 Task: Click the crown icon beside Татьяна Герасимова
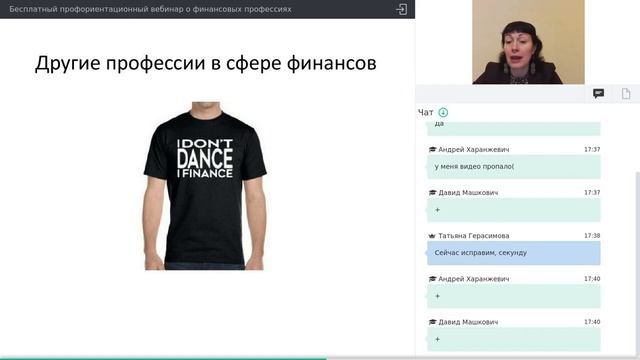[x=432, y=236]
